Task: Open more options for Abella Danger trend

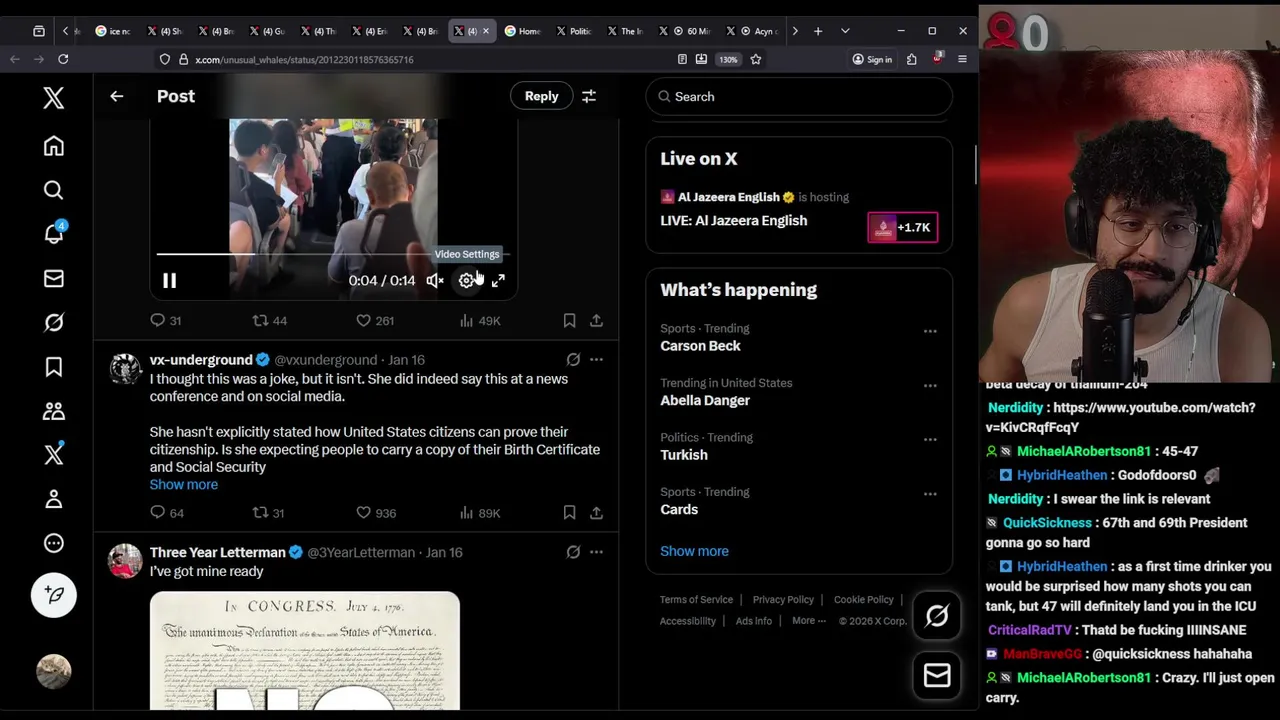Action: (930, 385)
